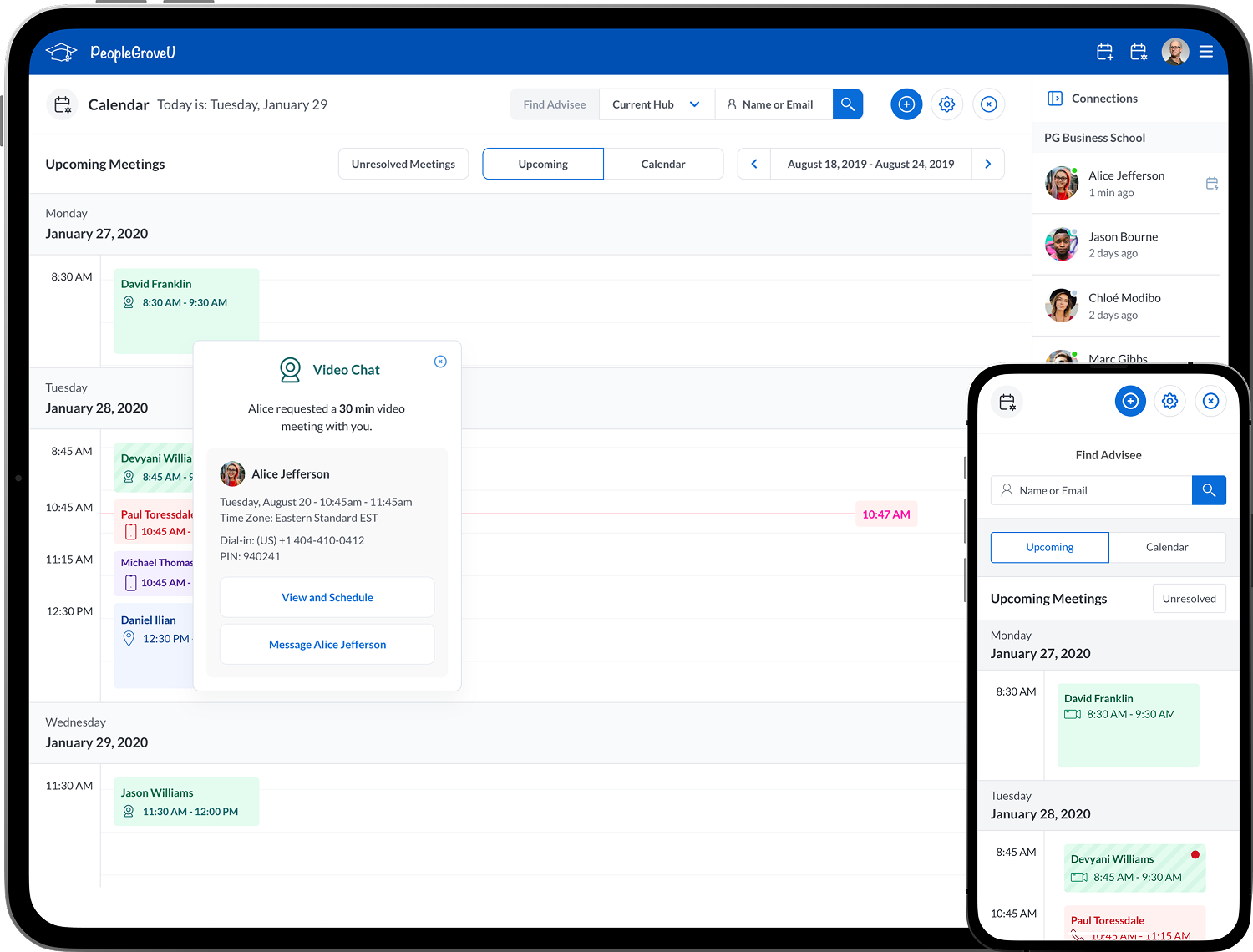Click Message Alice Jefferson button
This screenshot has width=1253, height=952.
[327, 645]
